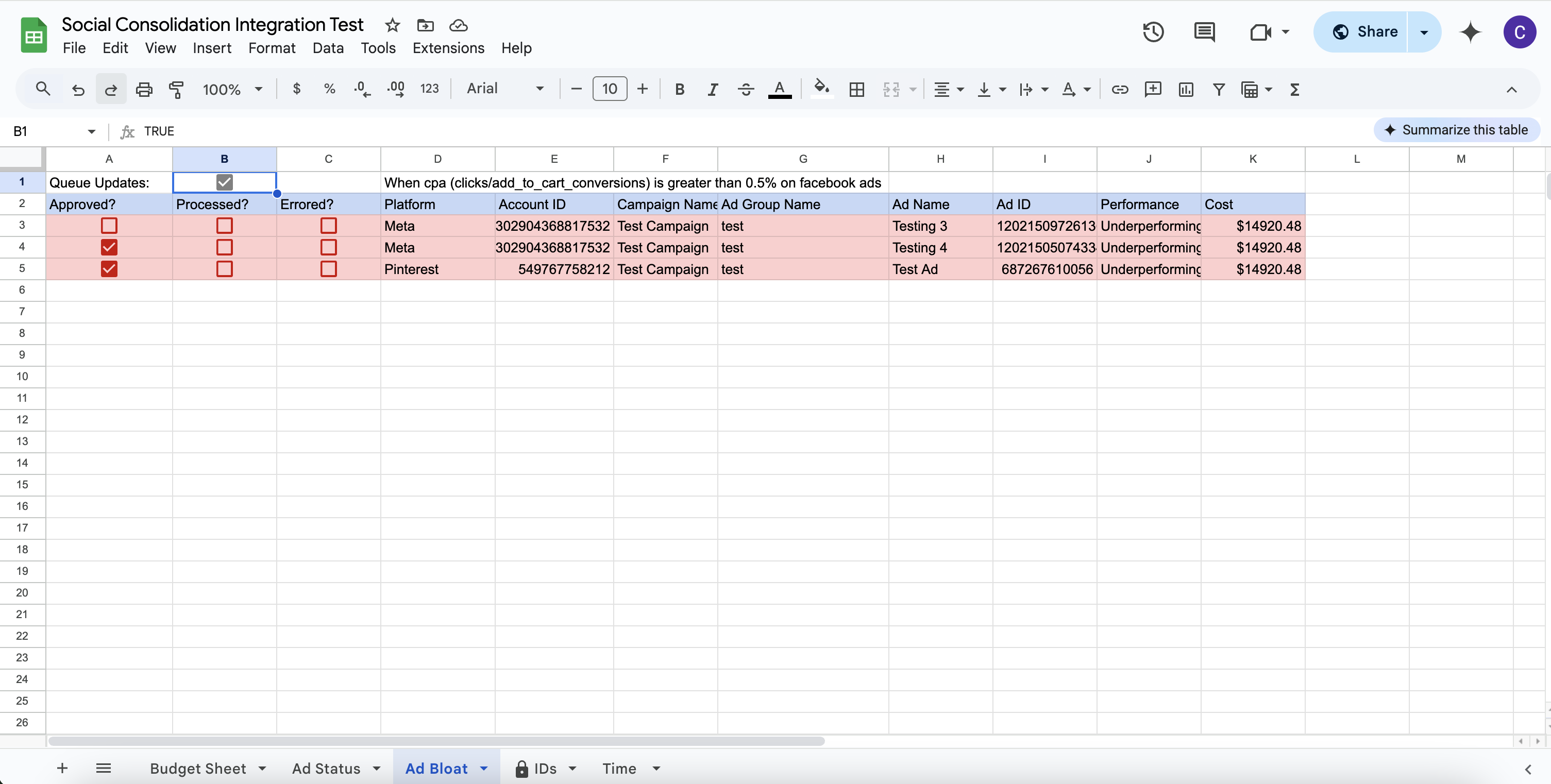
Task: Select red text color swatch indicator
Action: point(779,89)
